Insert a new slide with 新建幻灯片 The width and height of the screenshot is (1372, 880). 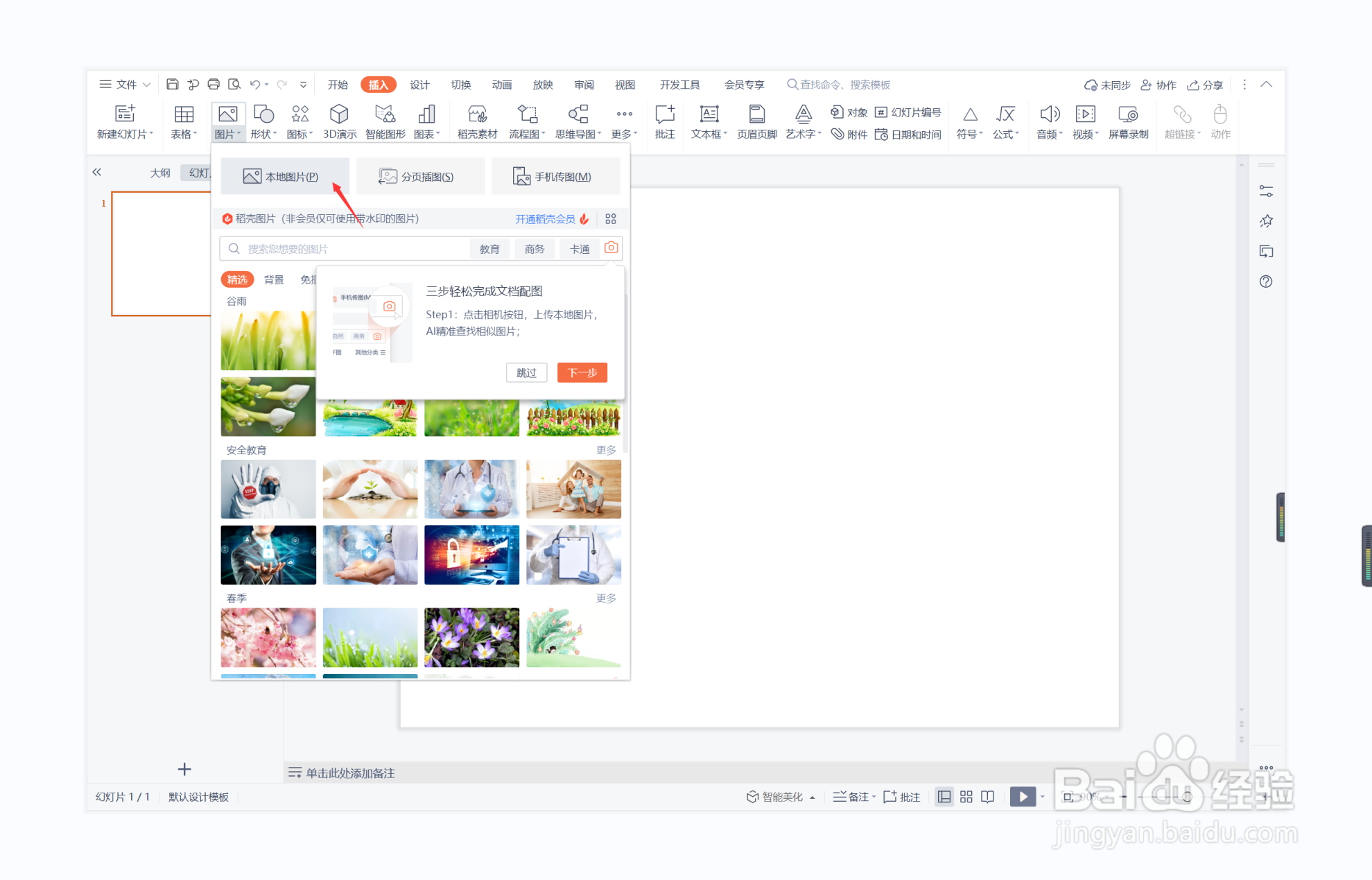point(125,121)
